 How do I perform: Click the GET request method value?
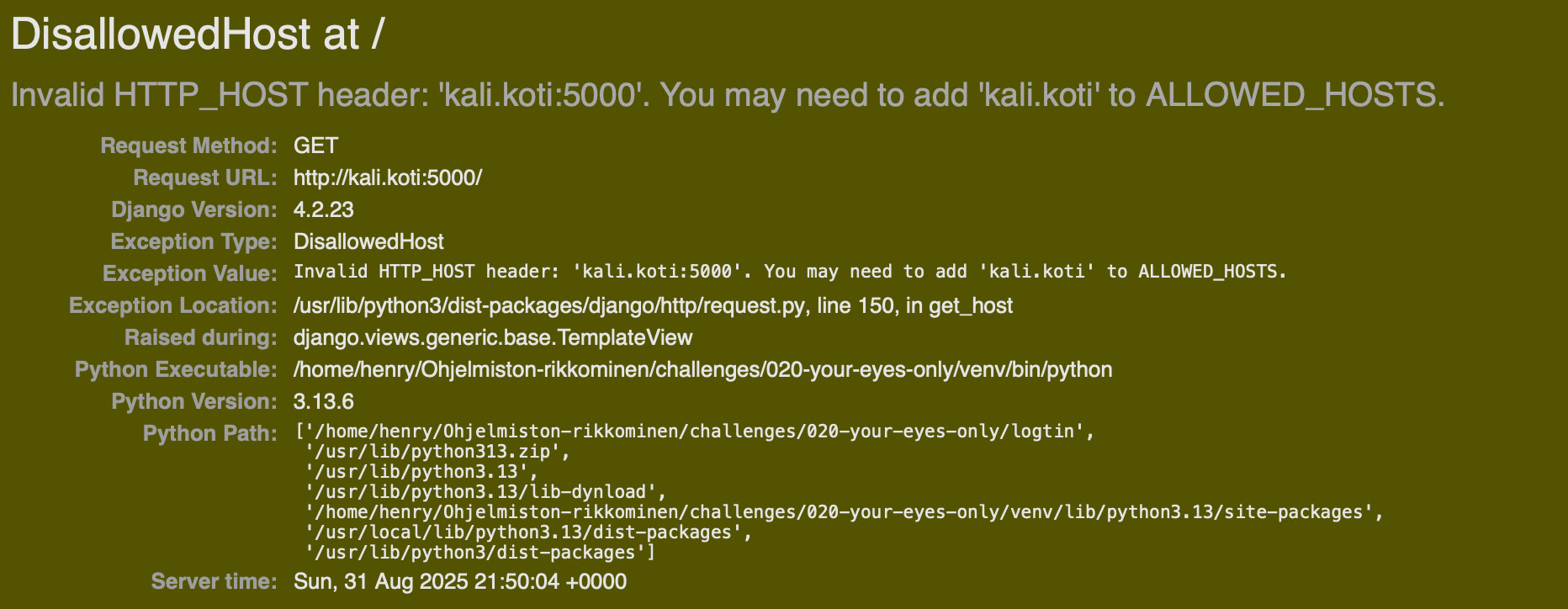pos(315,146)
